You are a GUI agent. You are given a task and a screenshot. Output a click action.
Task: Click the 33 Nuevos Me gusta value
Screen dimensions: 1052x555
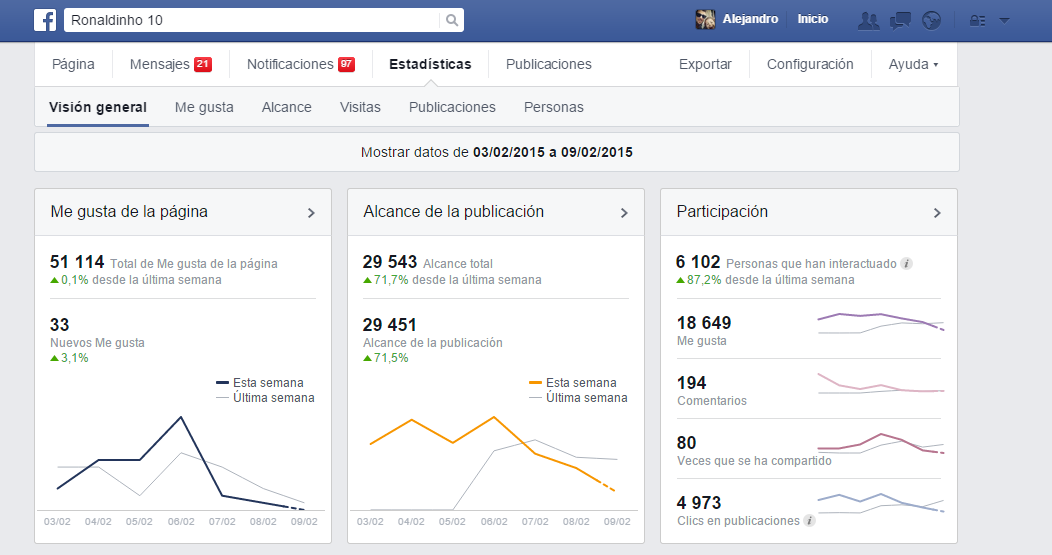[60, 325]
